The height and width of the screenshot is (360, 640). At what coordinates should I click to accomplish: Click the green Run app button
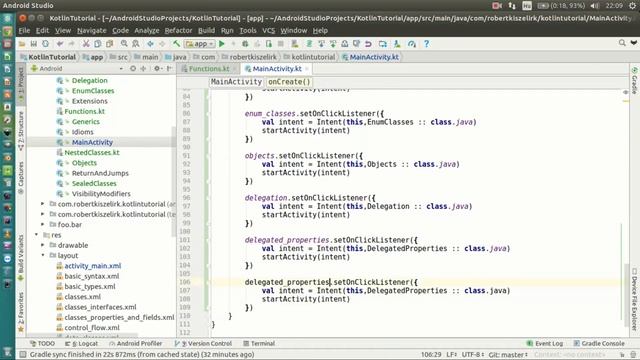[x=222, y=44]
